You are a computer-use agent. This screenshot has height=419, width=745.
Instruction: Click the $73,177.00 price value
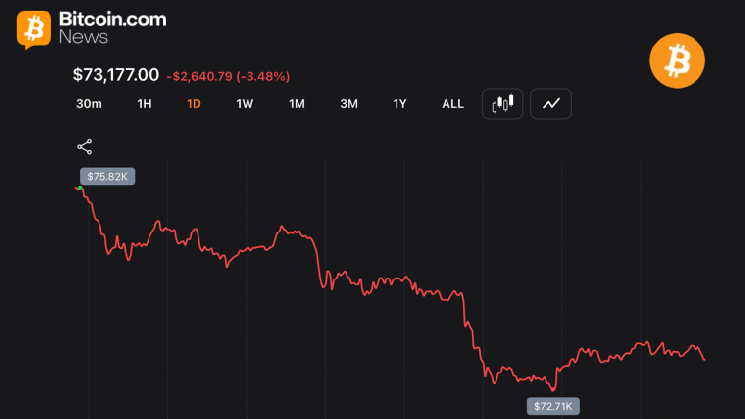click(x=115, y=75)
